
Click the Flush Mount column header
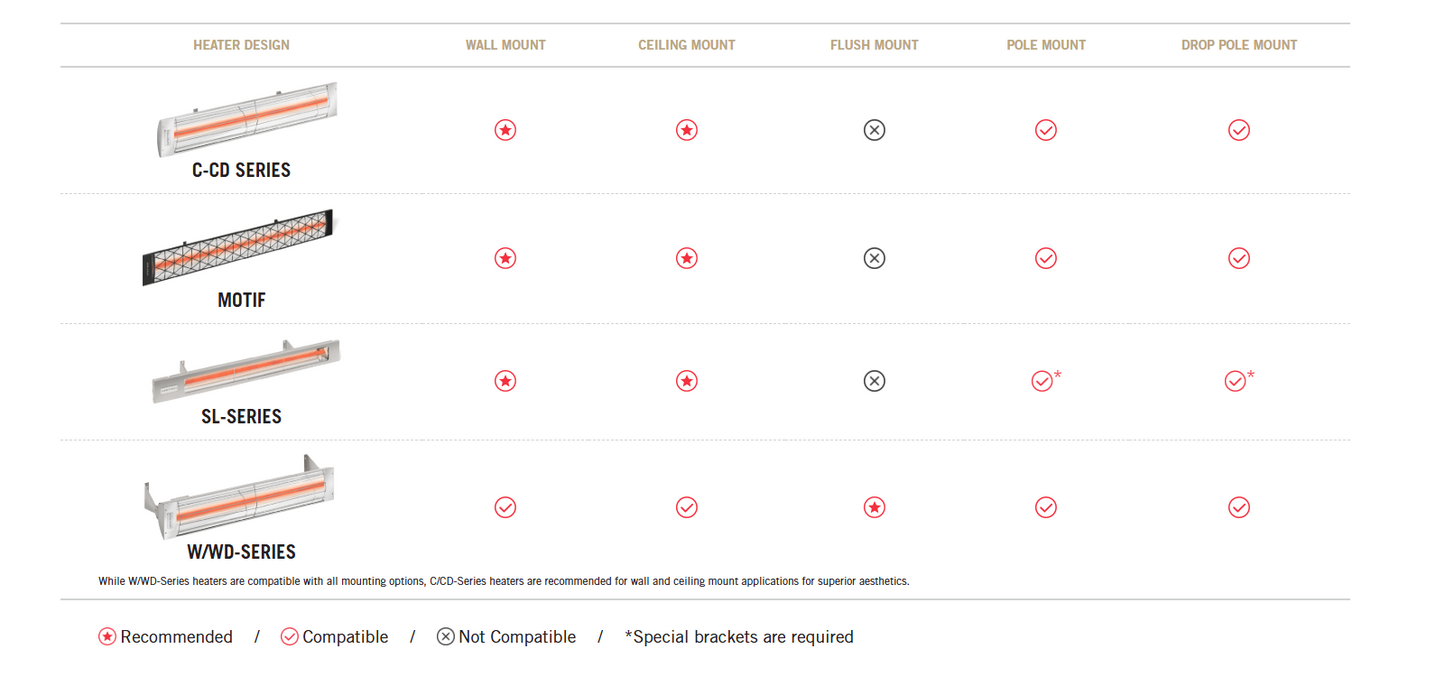click(x=874, y=45)
